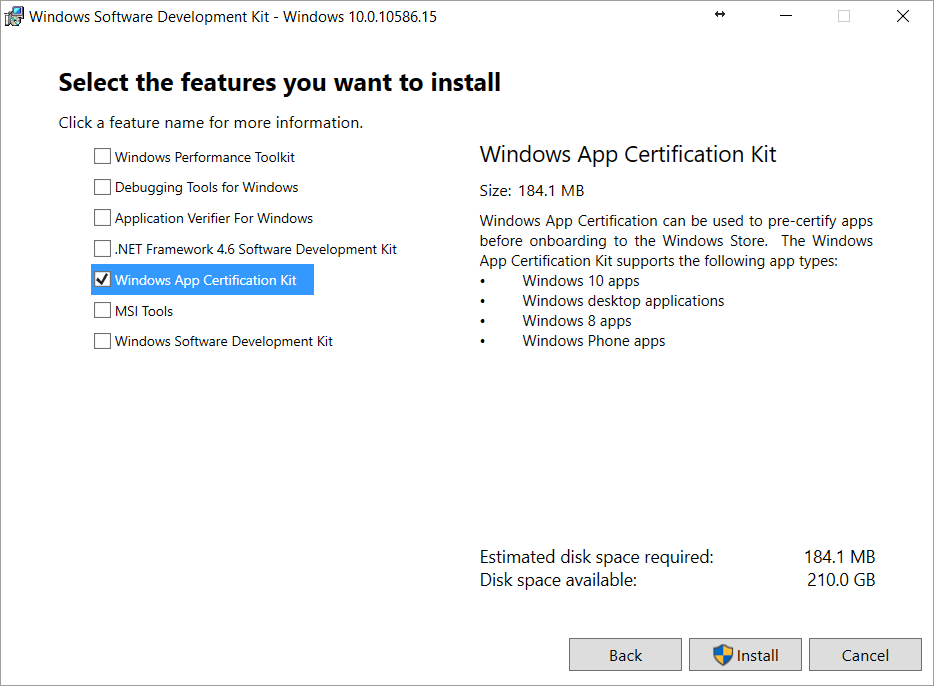Start installation with the Install button

tap(745, 655)
